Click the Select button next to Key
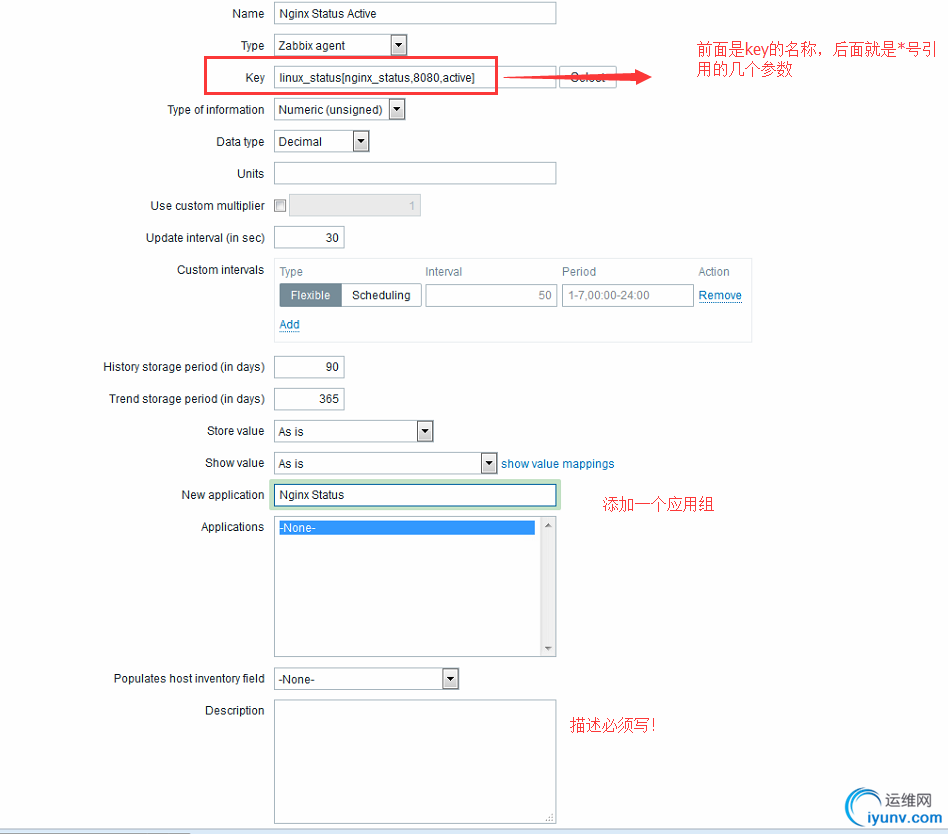948x834 pixels. click(x=588, y=77)
